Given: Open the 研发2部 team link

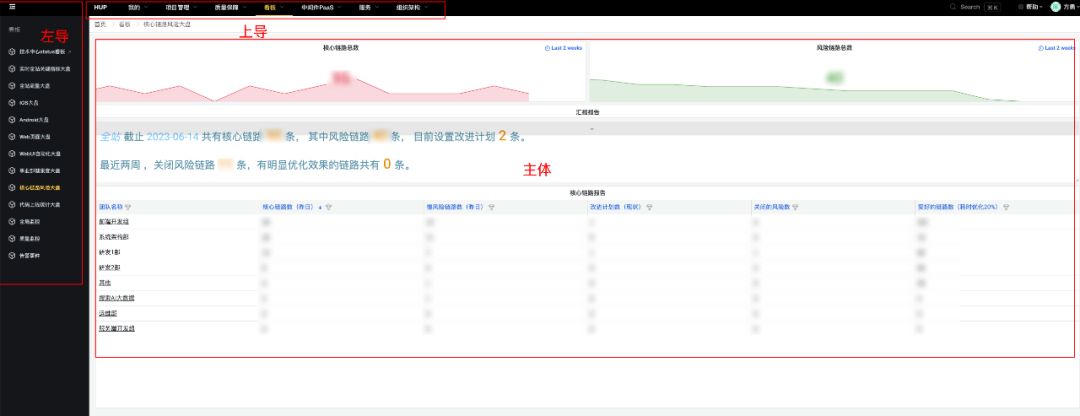Looking at the screenshot, I should coord(108,267).
